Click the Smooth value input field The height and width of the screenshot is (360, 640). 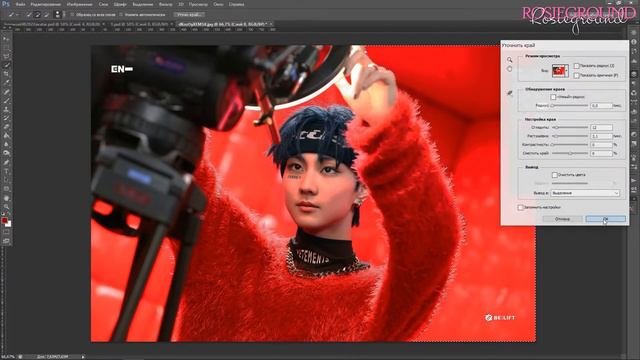pyautogui.click(x=601, y=127)
